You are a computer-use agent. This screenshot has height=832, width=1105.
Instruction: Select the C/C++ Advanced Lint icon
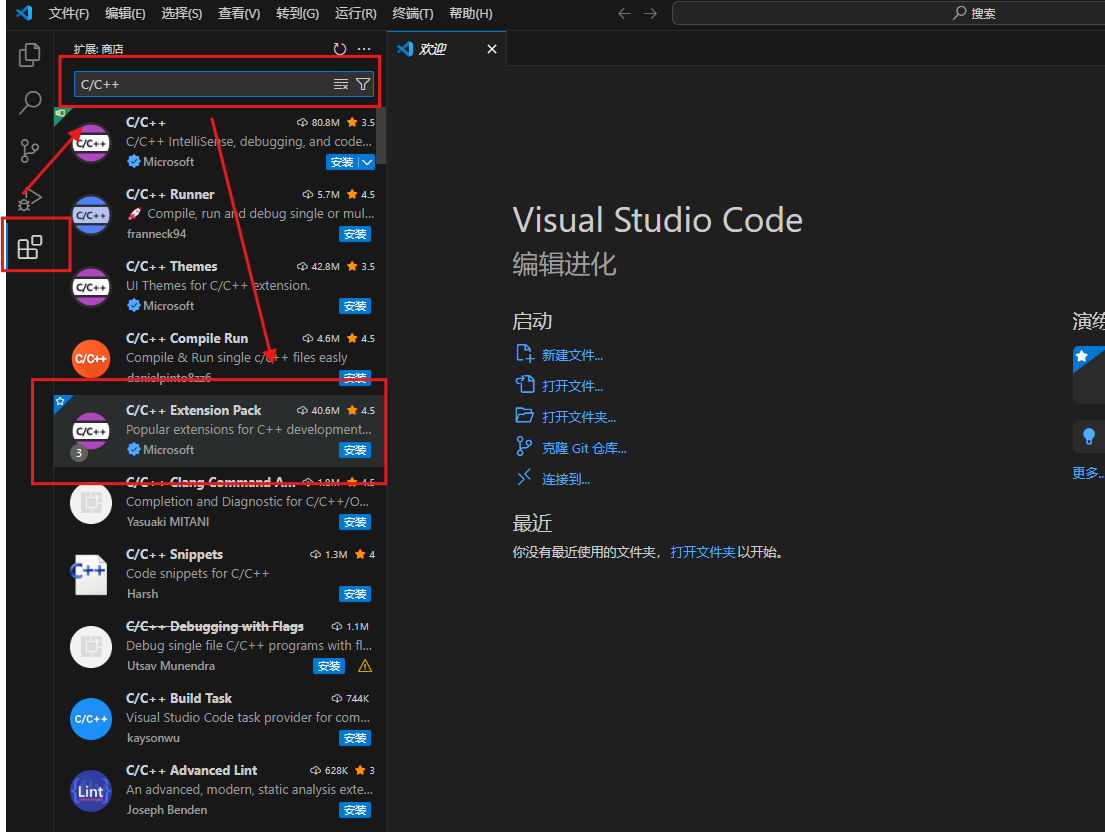click(91, 791)
